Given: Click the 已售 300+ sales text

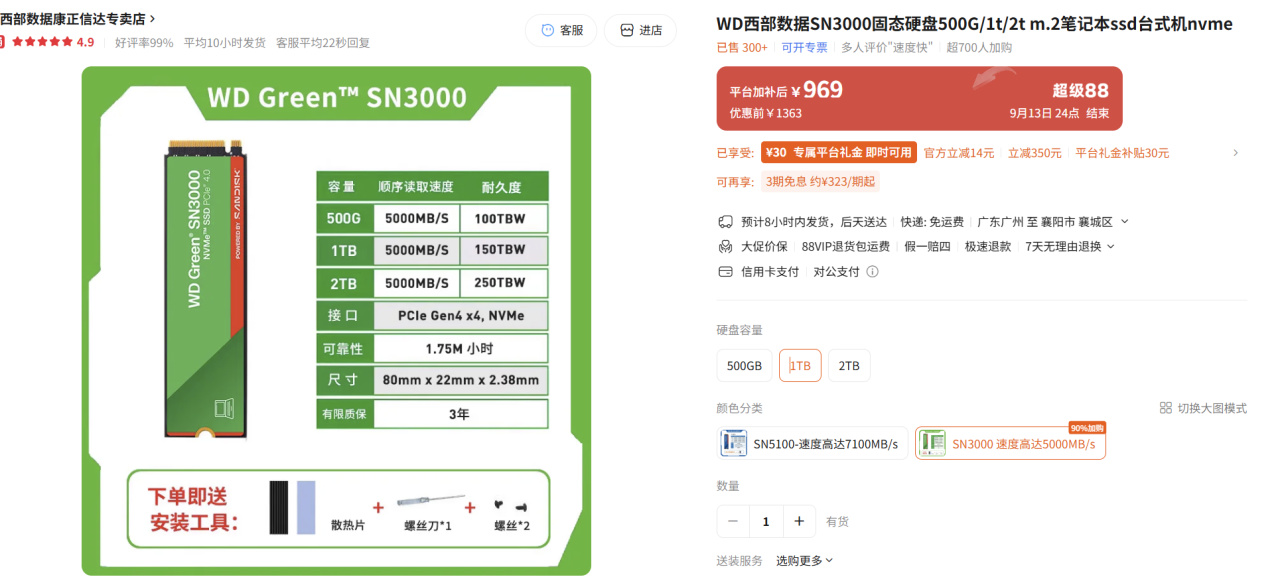Looking at the screenshot, I should coord(742,47).
